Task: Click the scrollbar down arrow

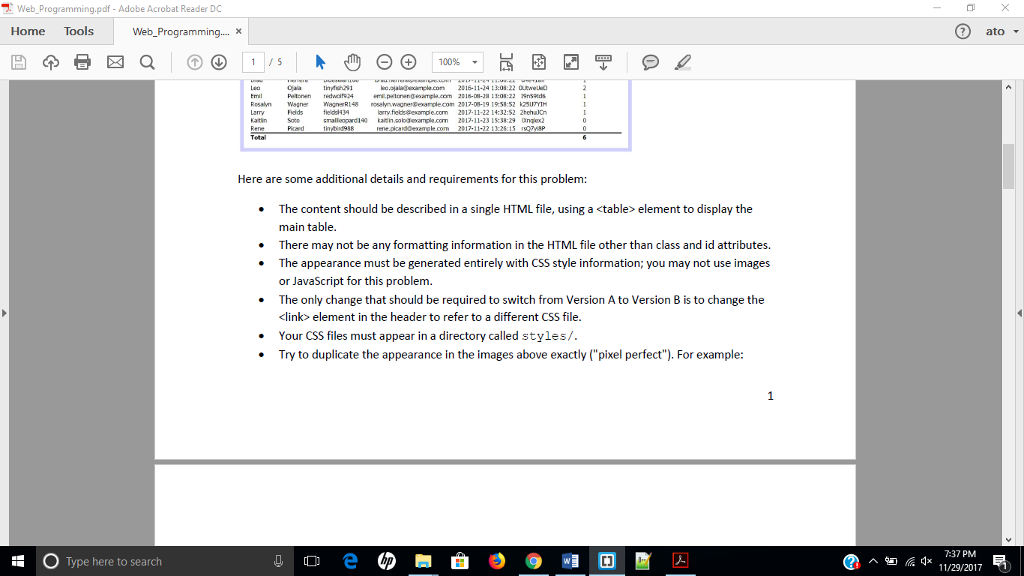Action: pyautogui.click(x=1009, y=539)
